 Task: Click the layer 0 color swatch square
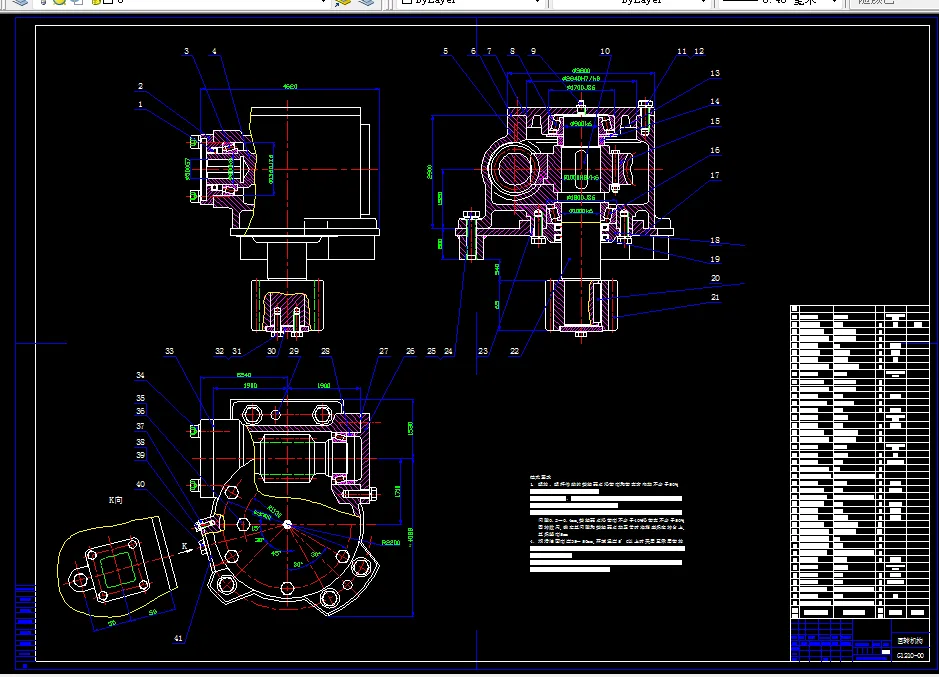click(x=108, y=2)
